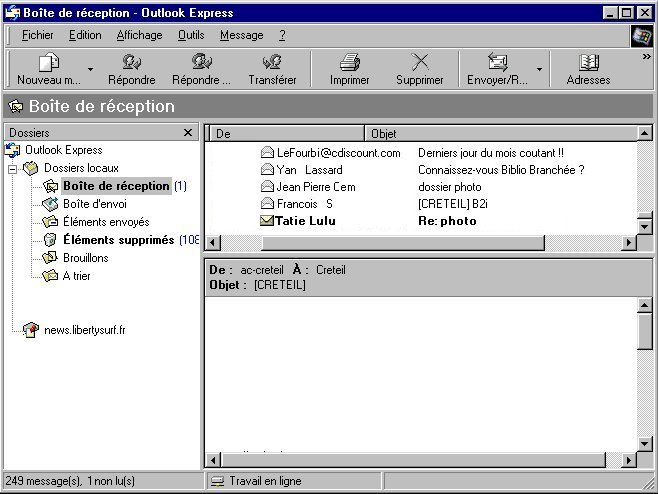Open the Edition menu
This screenshot has height=494, width=658.
click(85, 35)
